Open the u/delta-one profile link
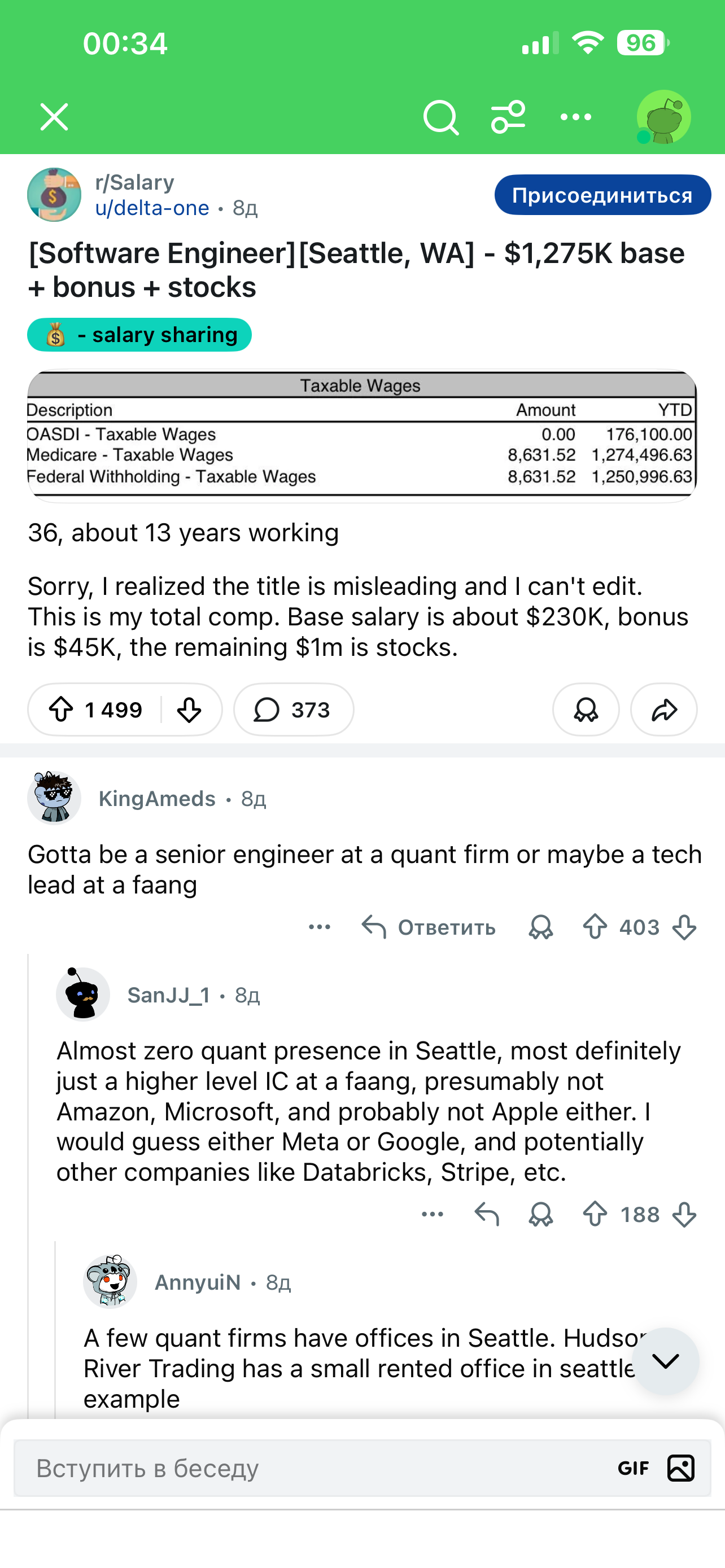The height and width of the screenshot is (1568, 725). coord(152,208)
